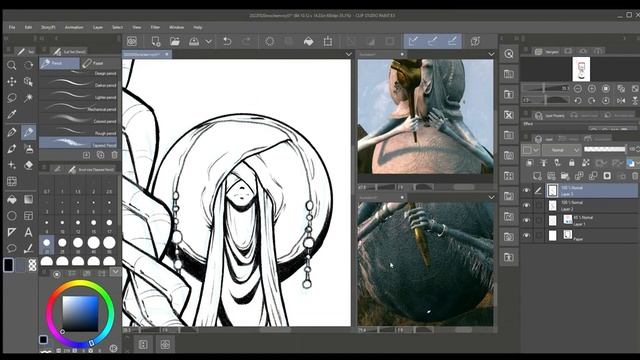640x360 pixels.
Task: Duplicate the selected sub tool
Action: pyautogui.click(x=100, y=155)
